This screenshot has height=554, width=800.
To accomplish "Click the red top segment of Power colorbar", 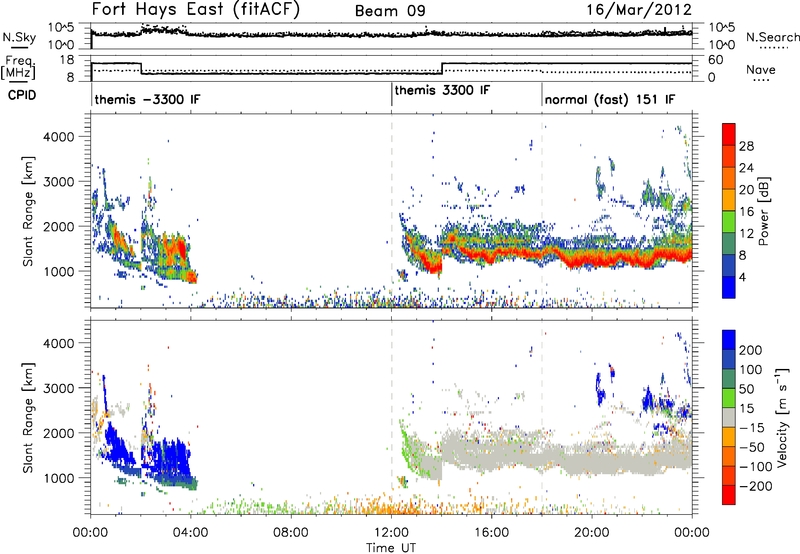I will [x=729, y=134].
